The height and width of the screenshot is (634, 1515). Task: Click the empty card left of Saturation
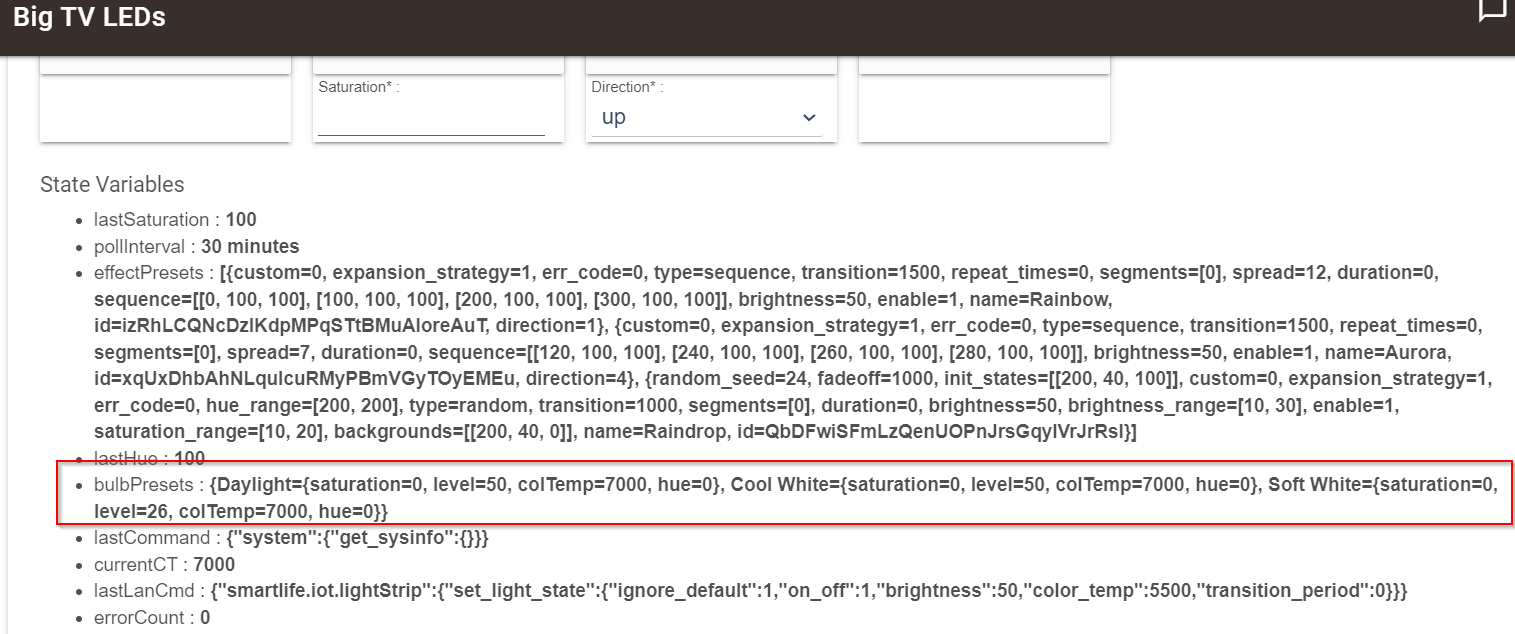point(165,108)
